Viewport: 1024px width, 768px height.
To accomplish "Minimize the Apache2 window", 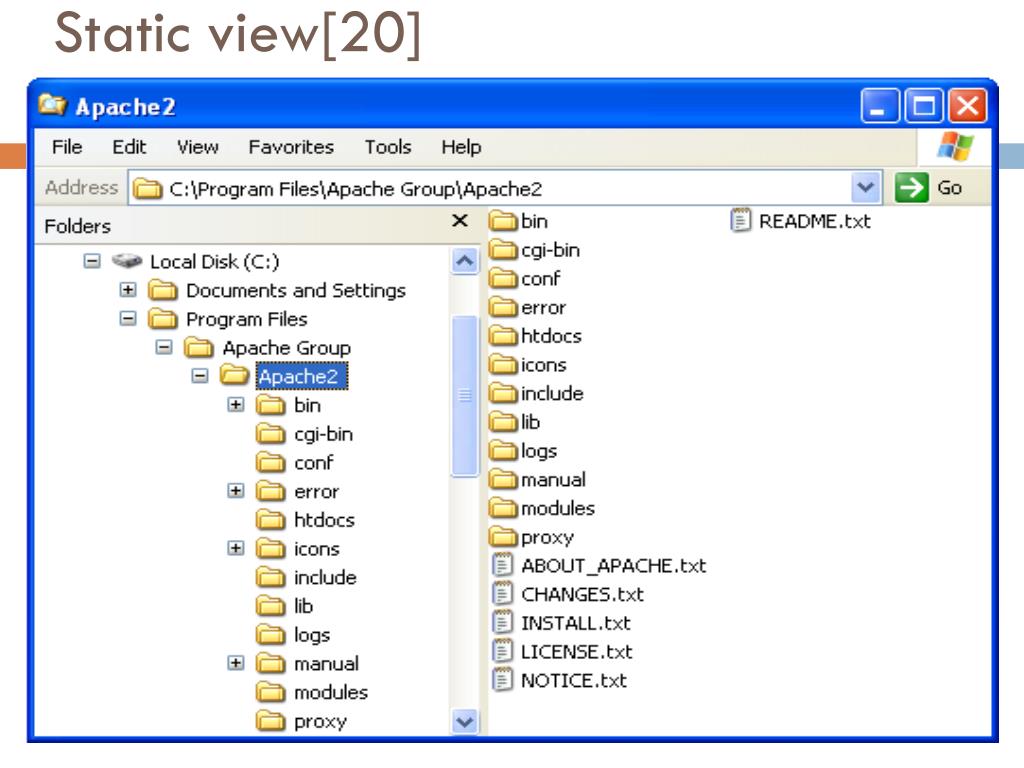I will tap(880, 106).
